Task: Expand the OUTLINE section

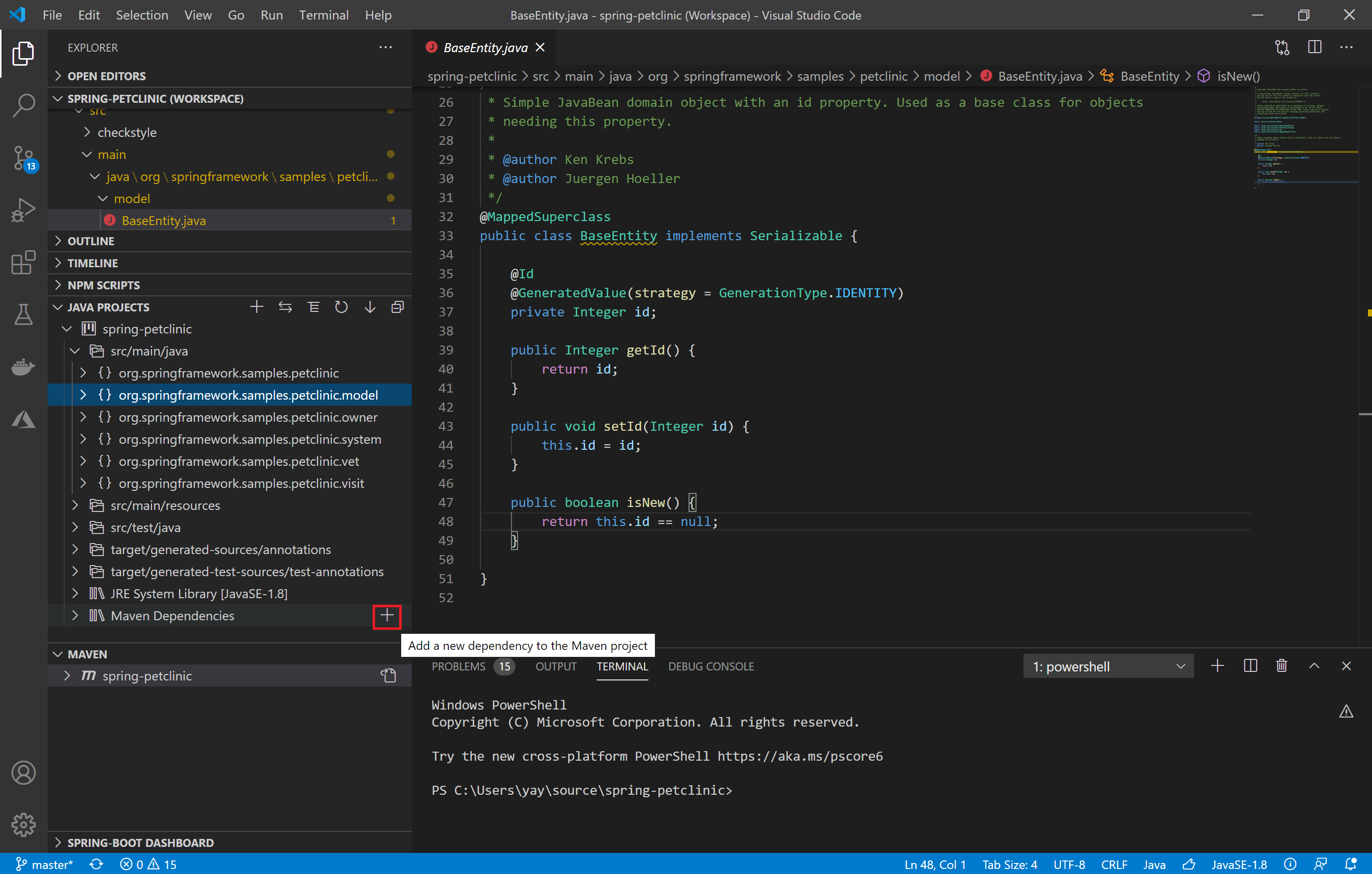Action: (92, 240)
